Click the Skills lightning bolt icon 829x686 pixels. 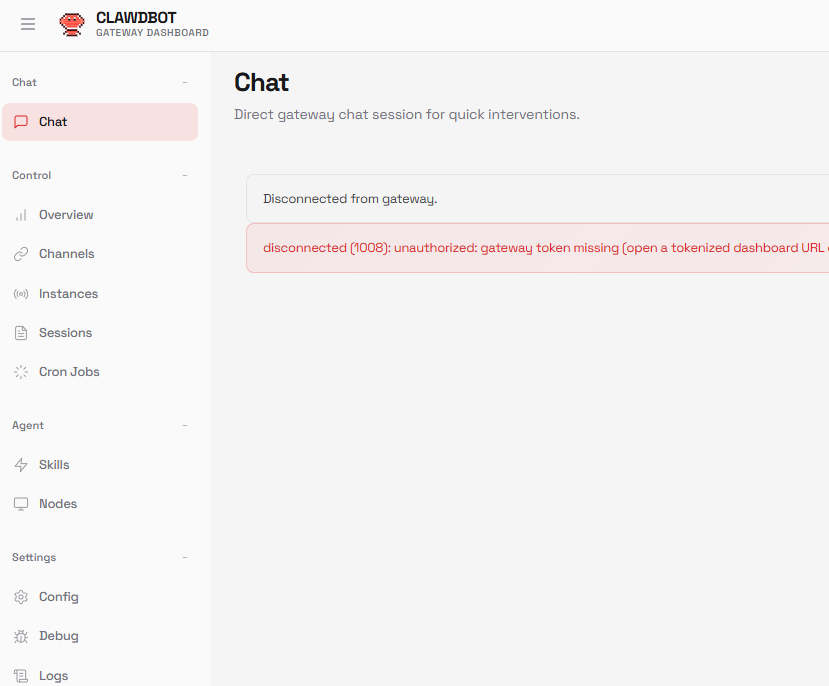point(21,465)
